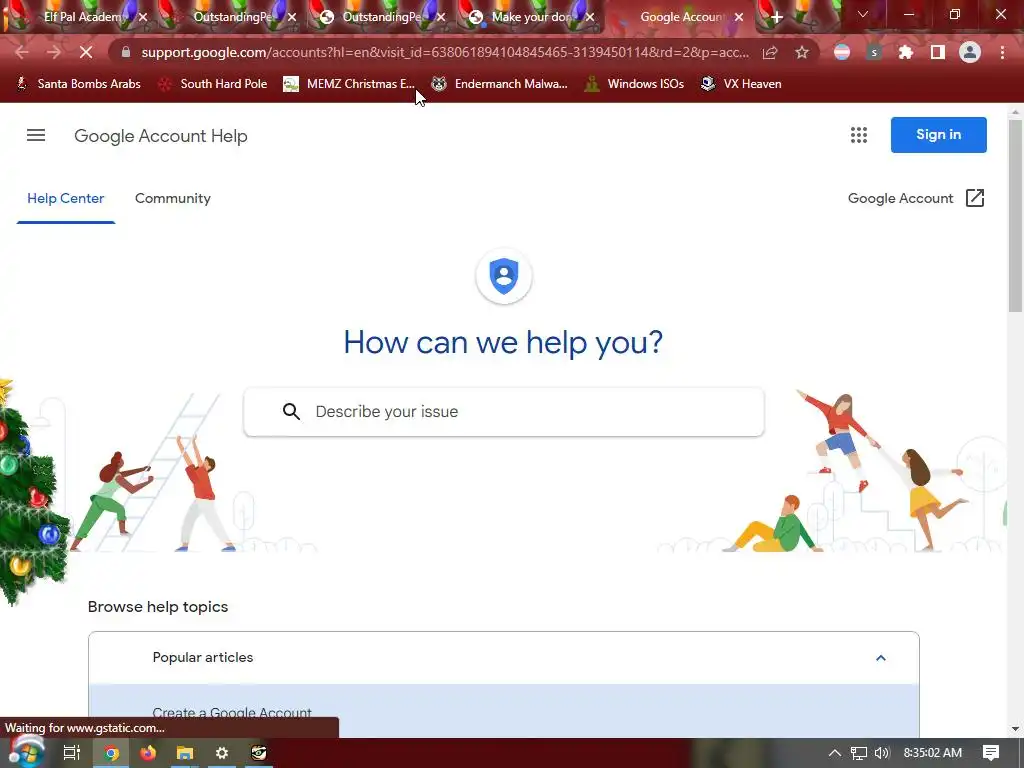The height and width of the screenshot is (768, 1024).
Task: Click the Browse help topics heading
Action: [x=158, y=607]
